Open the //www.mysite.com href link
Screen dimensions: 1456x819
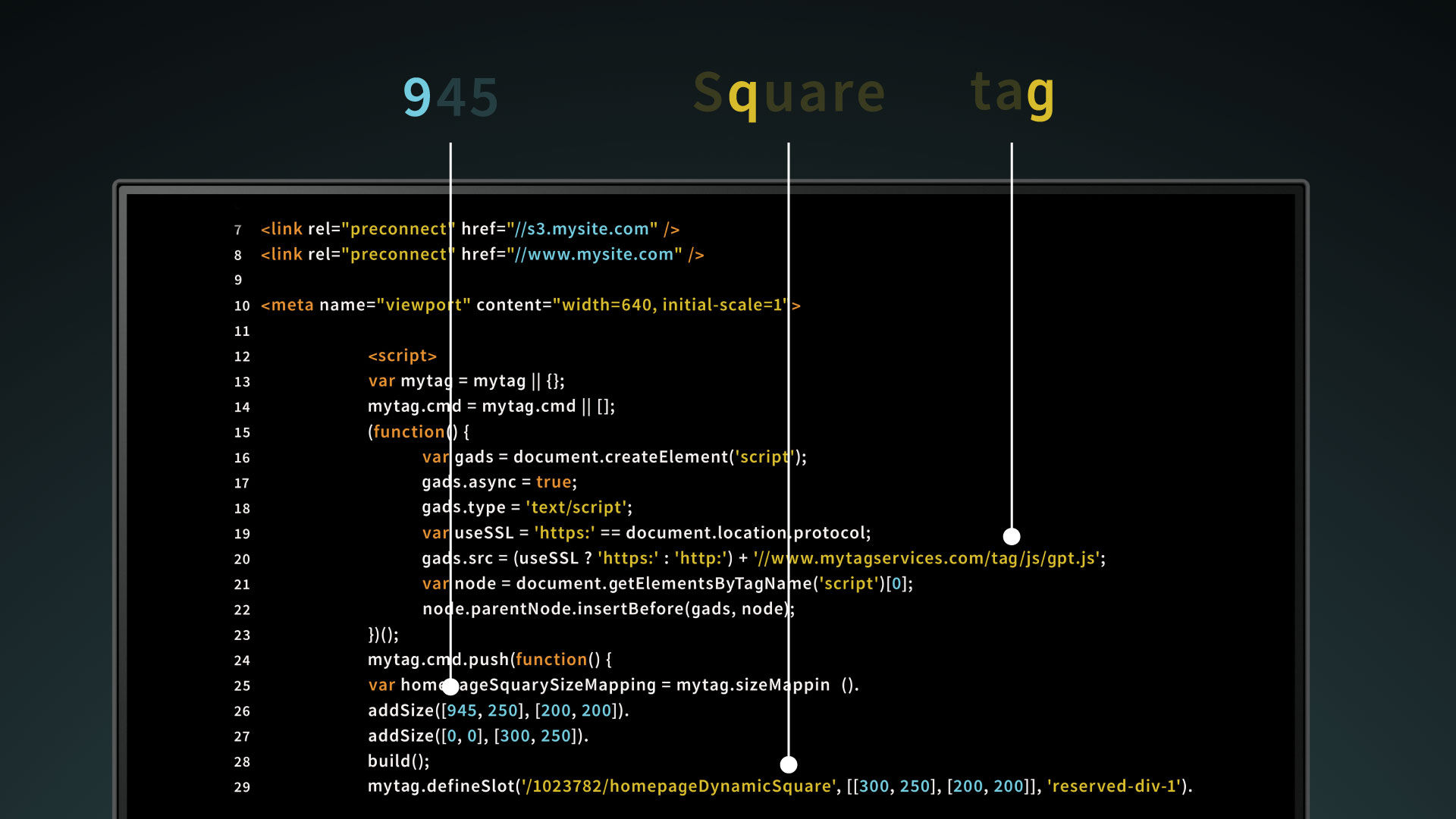594,255
